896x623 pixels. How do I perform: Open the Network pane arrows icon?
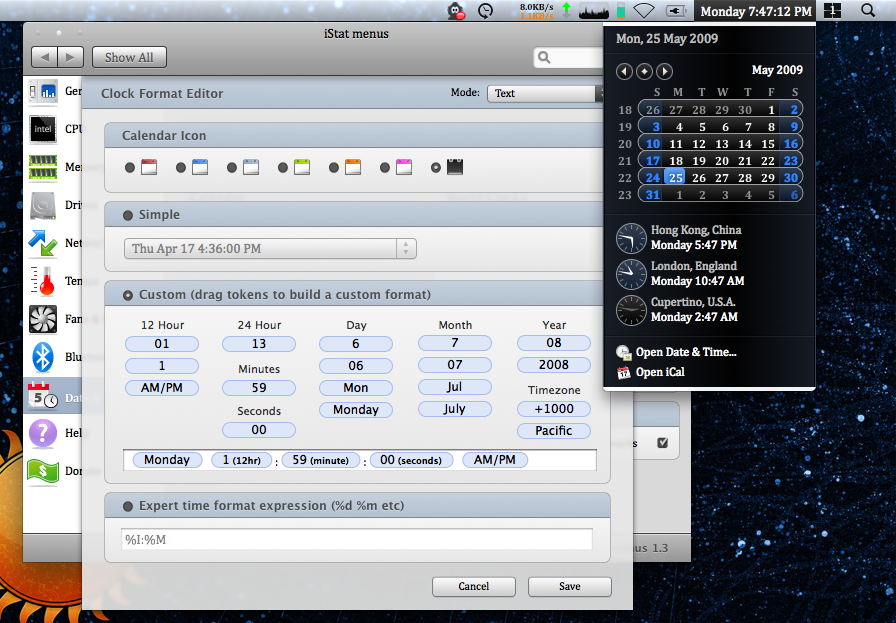43,243
